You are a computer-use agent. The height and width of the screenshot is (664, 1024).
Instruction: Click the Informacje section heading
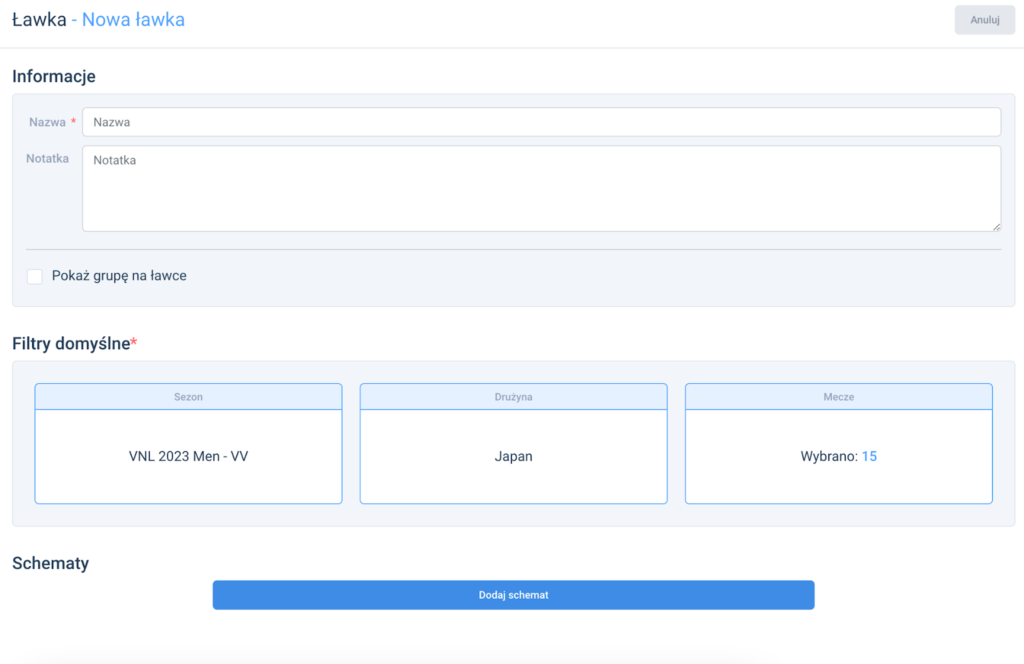(54, 76)
